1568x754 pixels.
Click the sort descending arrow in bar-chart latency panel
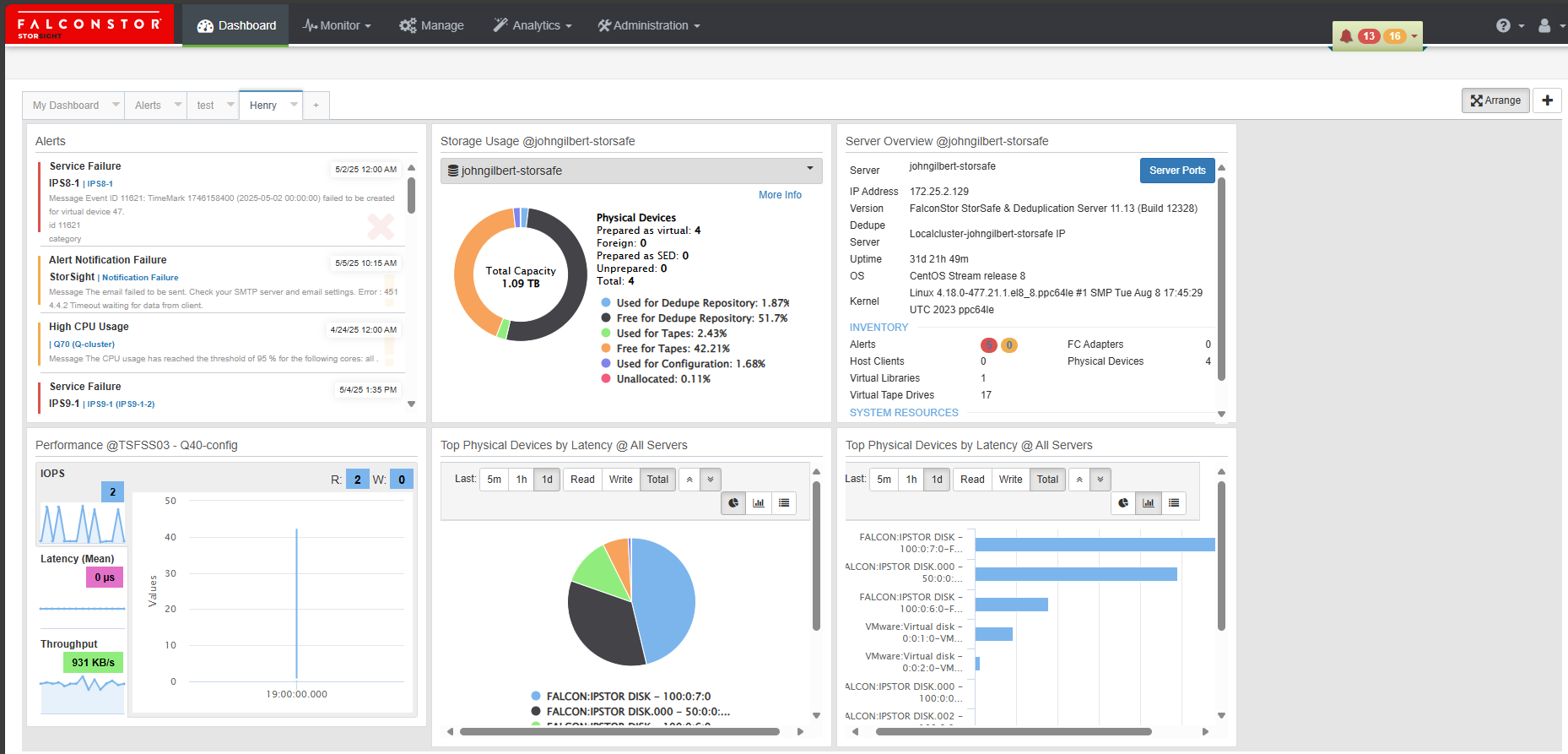(x=1100, y=480)
